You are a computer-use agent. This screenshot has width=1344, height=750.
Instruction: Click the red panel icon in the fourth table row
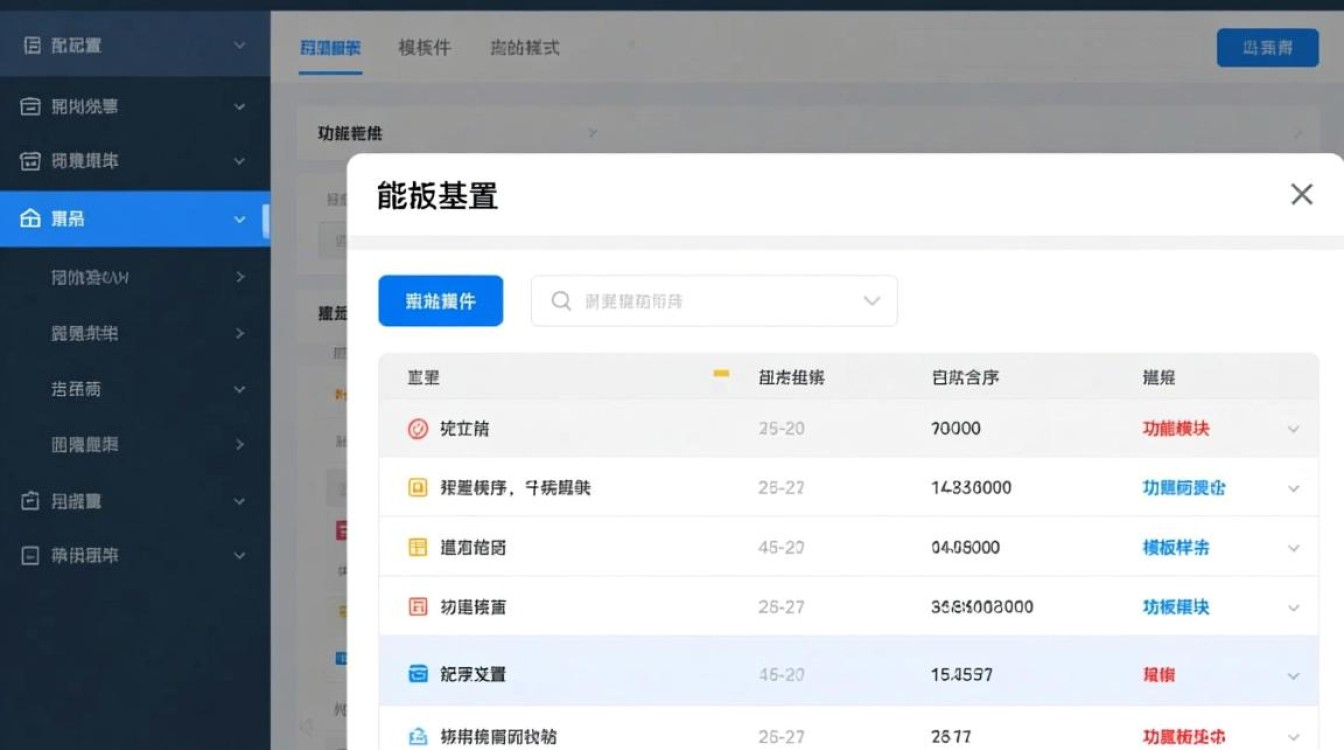tap(420, 606)
